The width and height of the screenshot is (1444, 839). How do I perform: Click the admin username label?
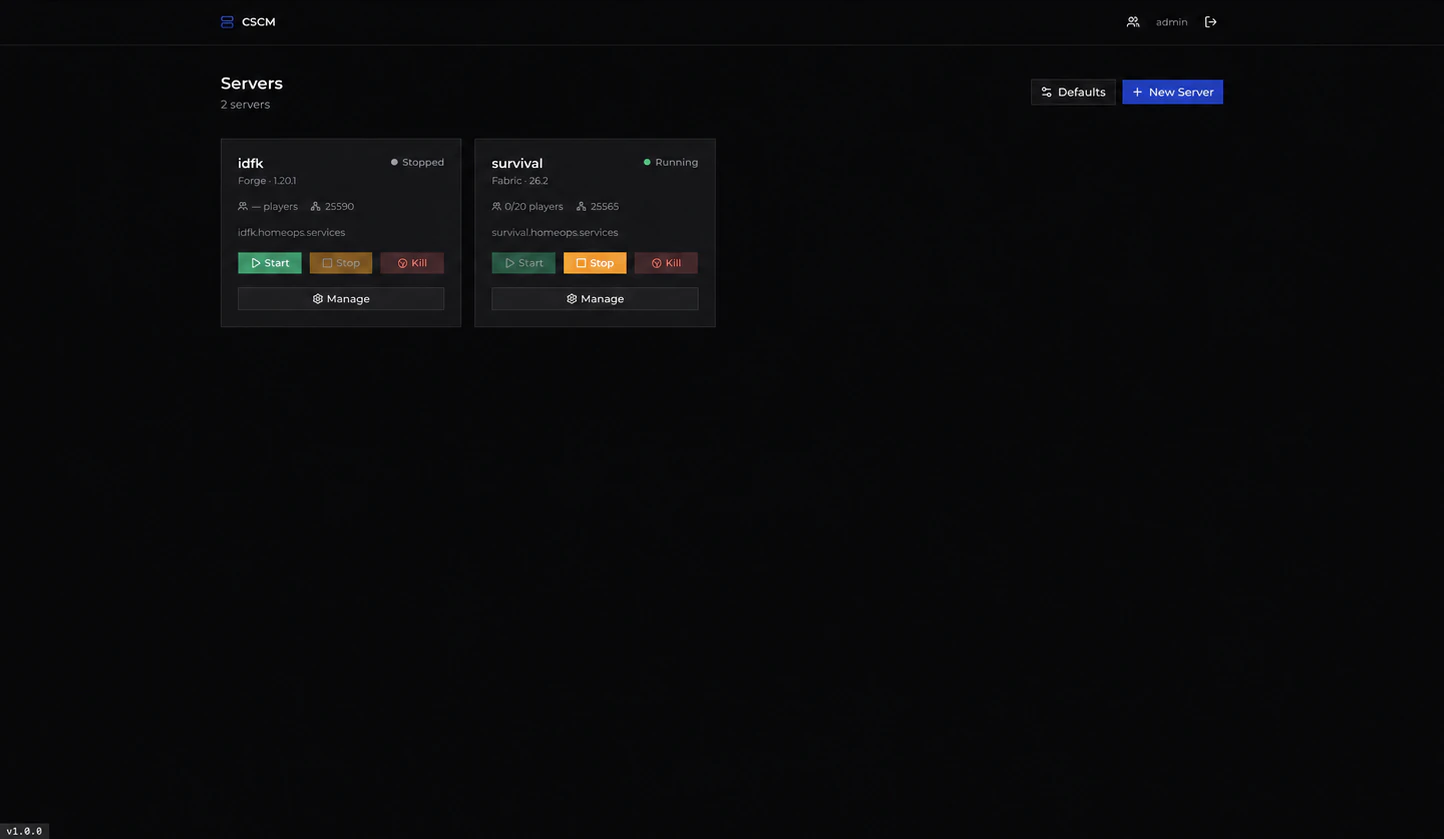tap(1172, 22)
